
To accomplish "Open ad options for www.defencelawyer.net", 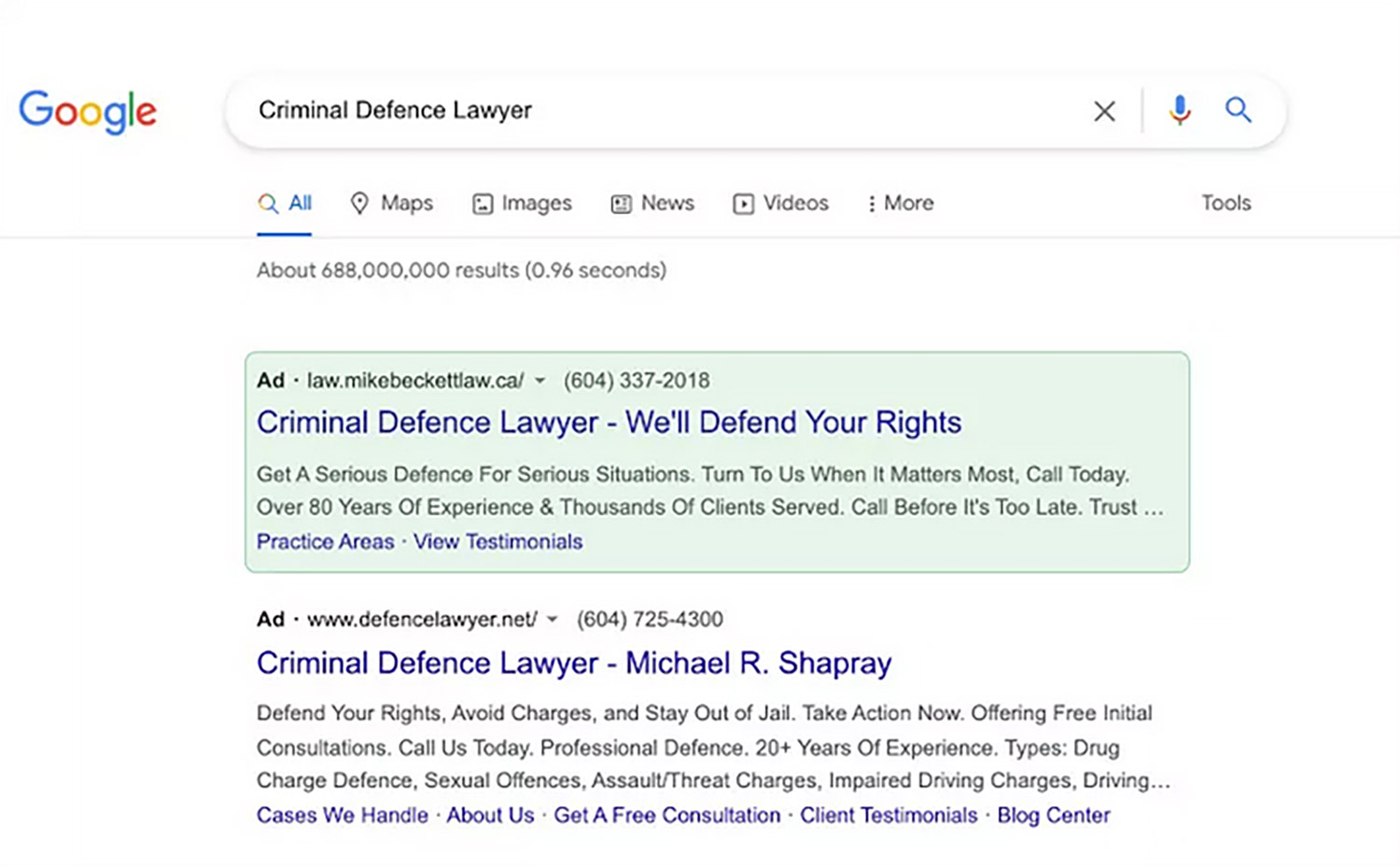I will pyautogui.click(x=553, y=619).
